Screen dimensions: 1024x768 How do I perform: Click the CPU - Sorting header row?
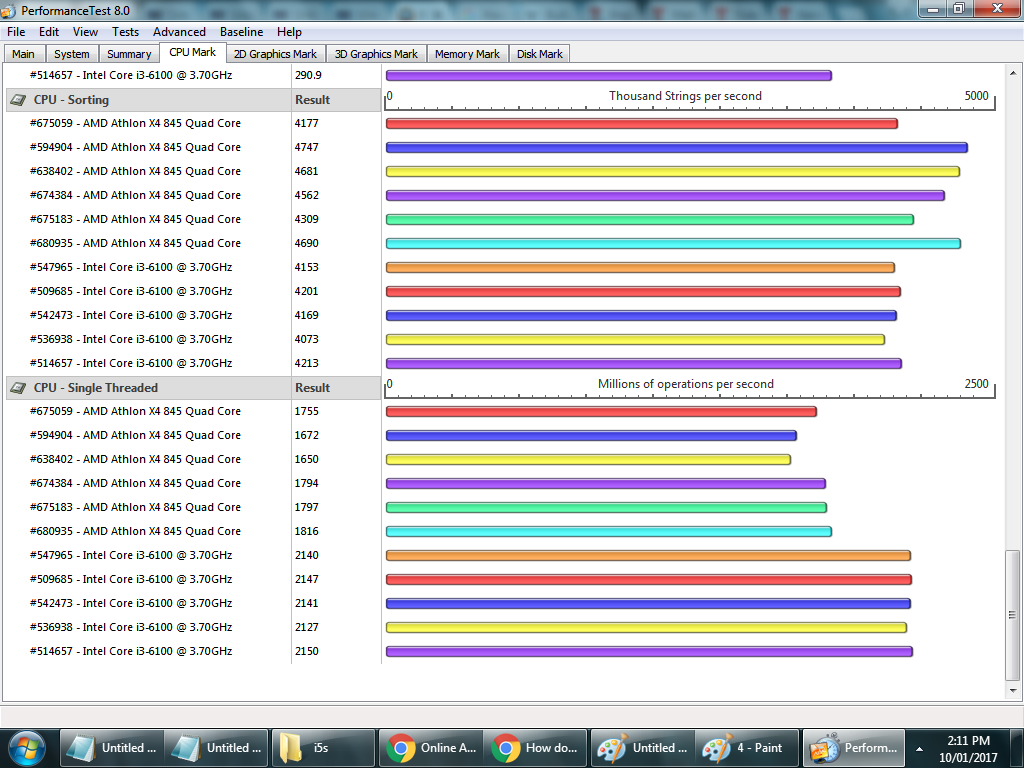(x=148, y=100)
